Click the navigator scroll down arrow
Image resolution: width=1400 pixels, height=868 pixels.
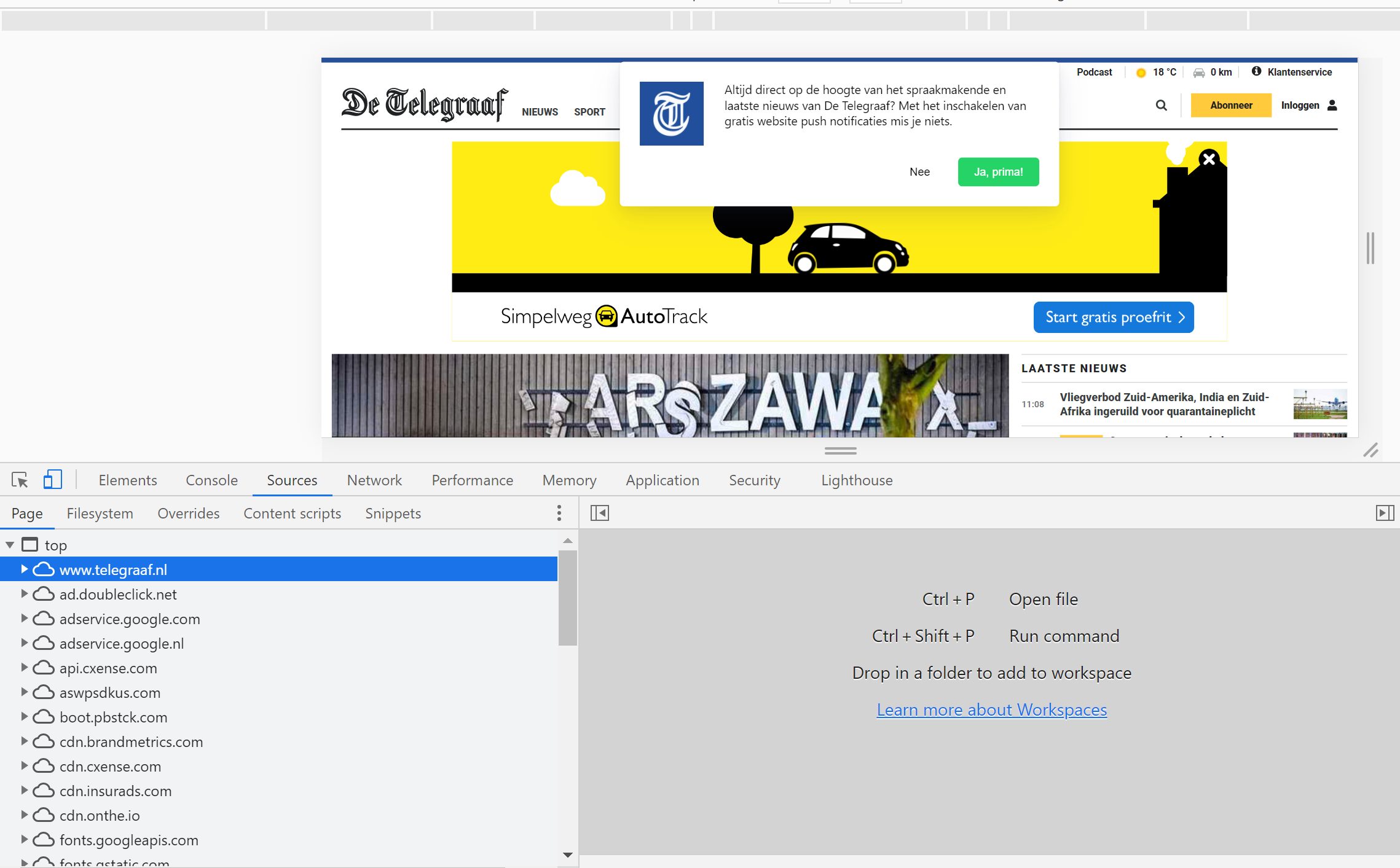pos(567,855)
